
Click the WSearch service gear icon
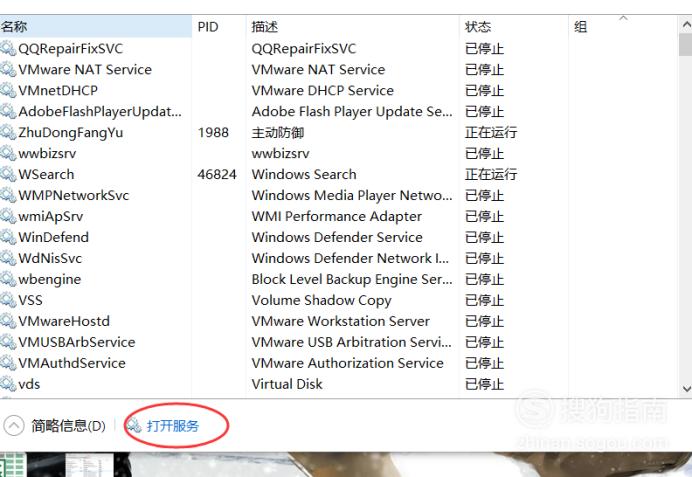[x=8, y=174]
